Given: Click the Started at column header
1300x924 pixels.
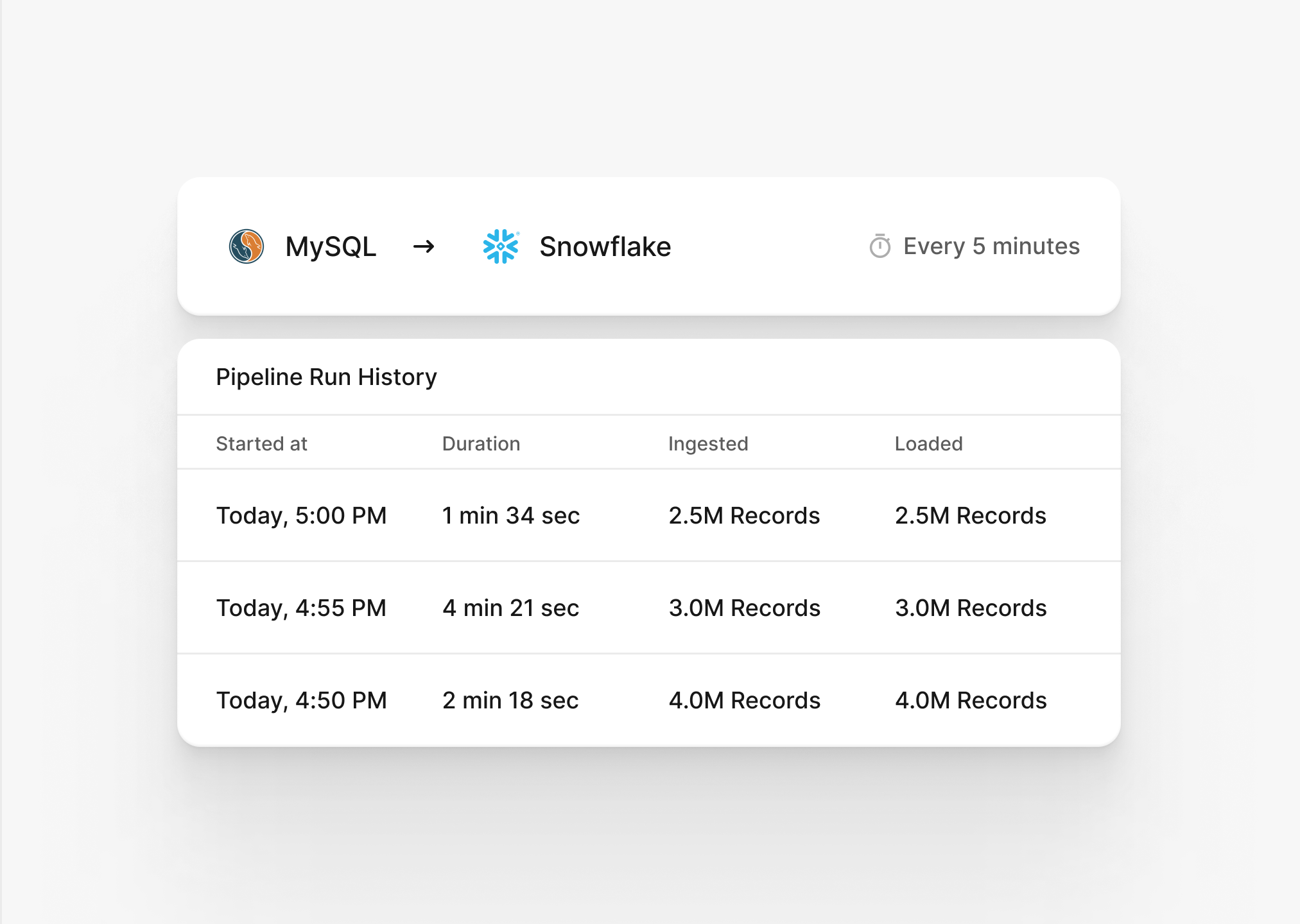Looking at the screenshot, I should coord(262,443).
